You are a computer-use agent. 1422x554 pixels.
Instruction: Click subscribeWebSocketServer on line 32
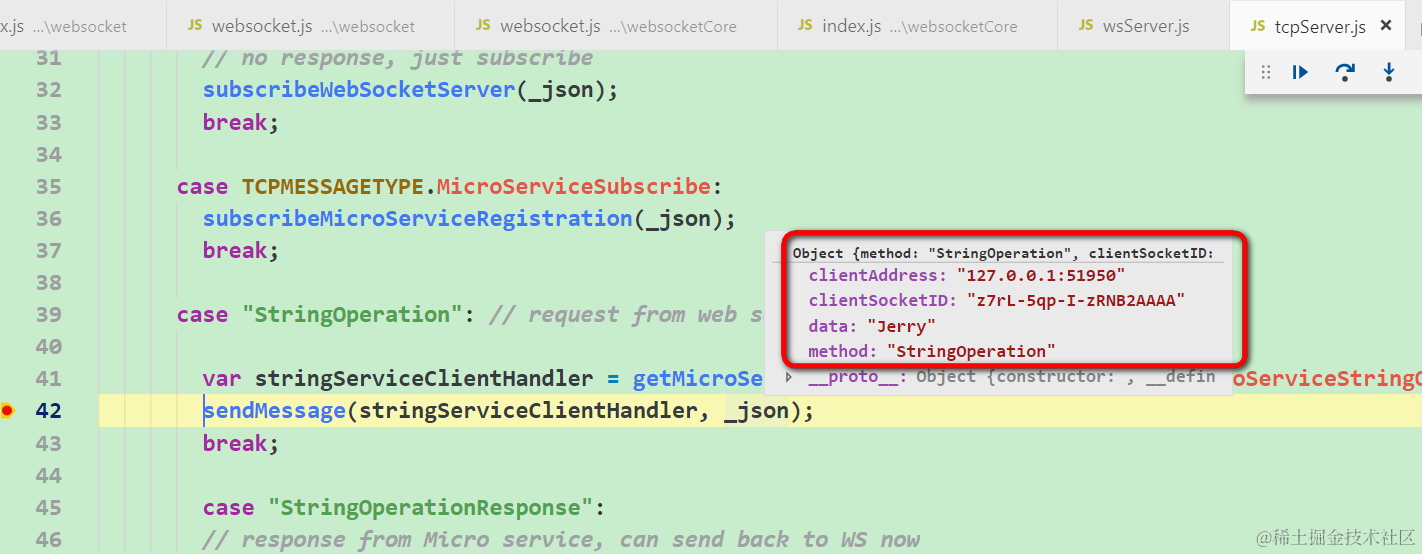[x=359, y=90]
